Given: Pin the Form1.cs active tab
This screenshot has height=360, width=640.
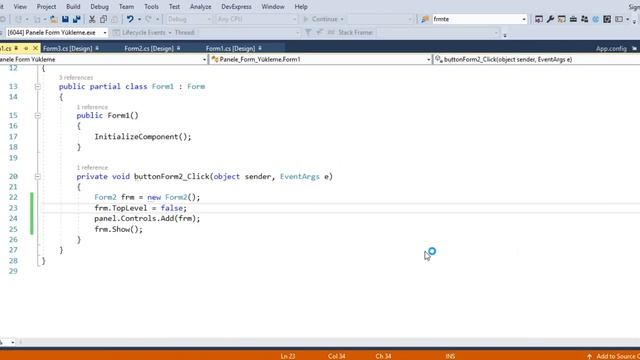Looking at the screenshot, I should click(16, 48).
